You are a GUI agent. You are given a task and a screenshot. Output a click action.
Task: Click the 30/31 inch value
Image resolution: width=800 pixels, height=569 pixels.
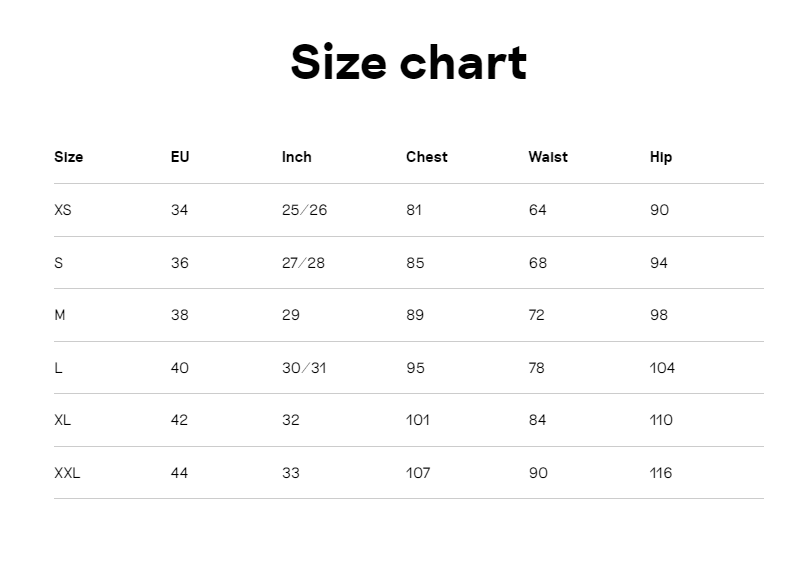coord(304,368)
